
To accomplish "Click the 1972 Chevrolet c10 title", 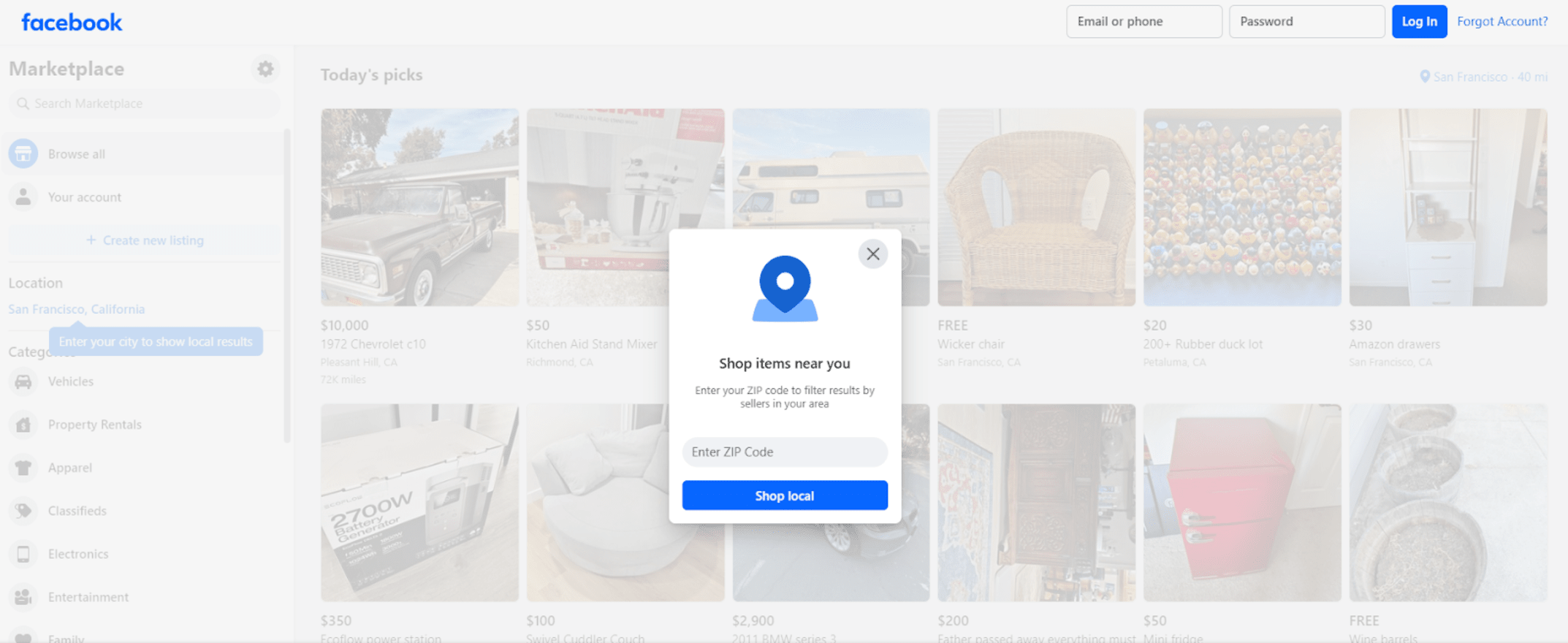I will pyautogui.click(x=373, y=344).
